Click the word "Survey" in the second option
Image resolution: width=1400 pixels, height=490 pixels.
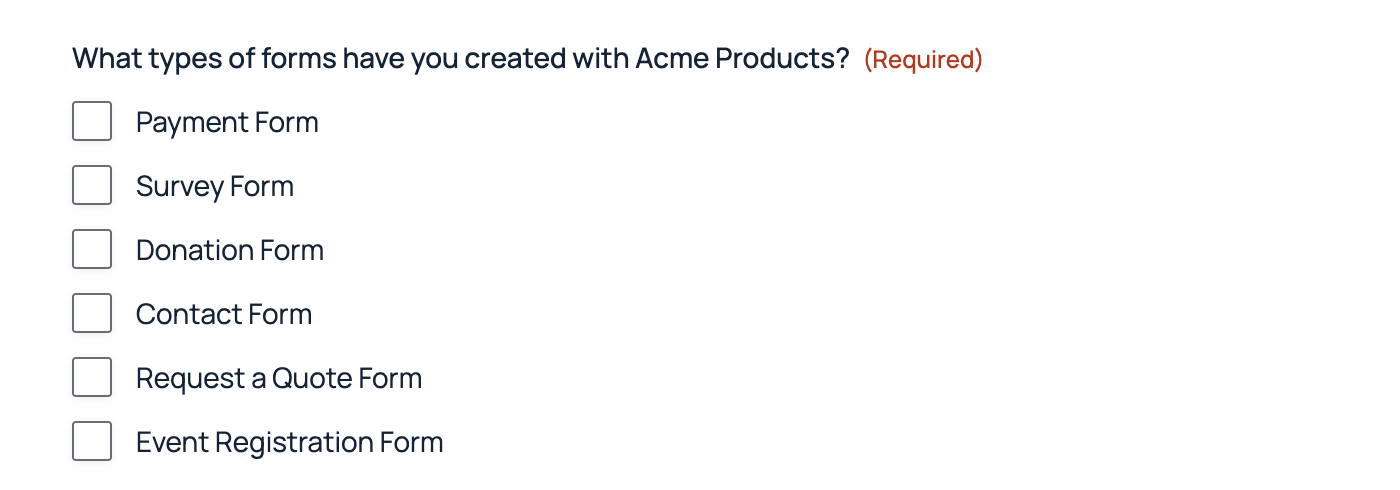[x=180, y=186]
